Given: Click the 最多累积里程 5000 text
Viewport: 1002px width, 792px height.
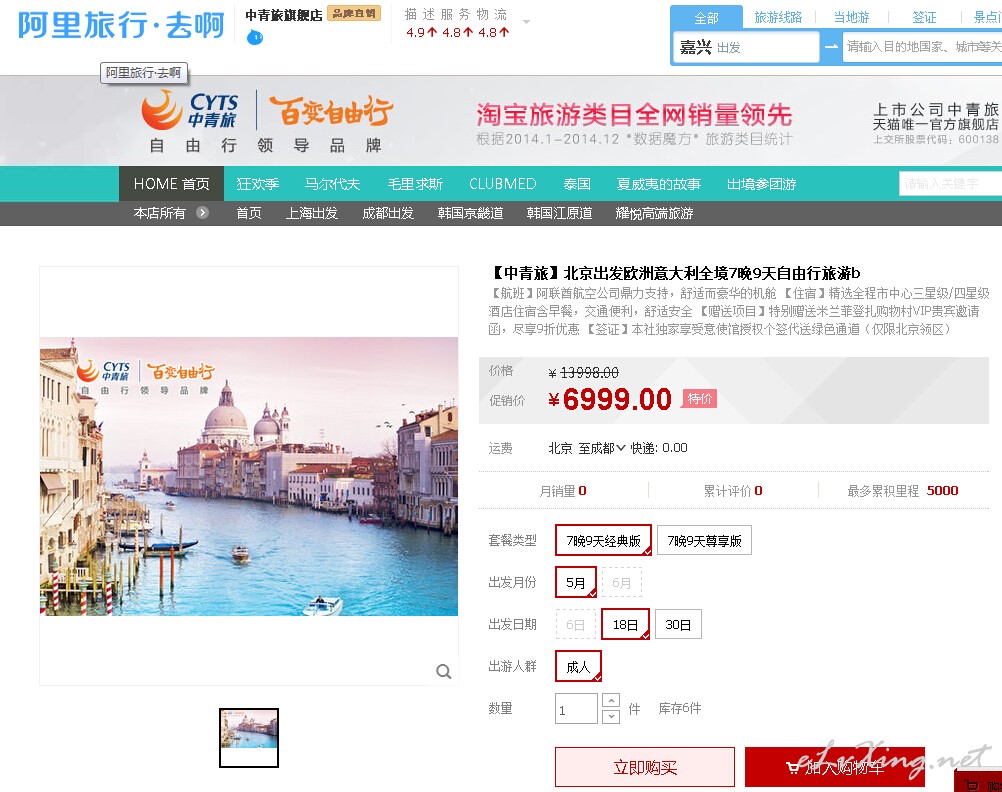Looking at the screenshot, I should [902, 491].
